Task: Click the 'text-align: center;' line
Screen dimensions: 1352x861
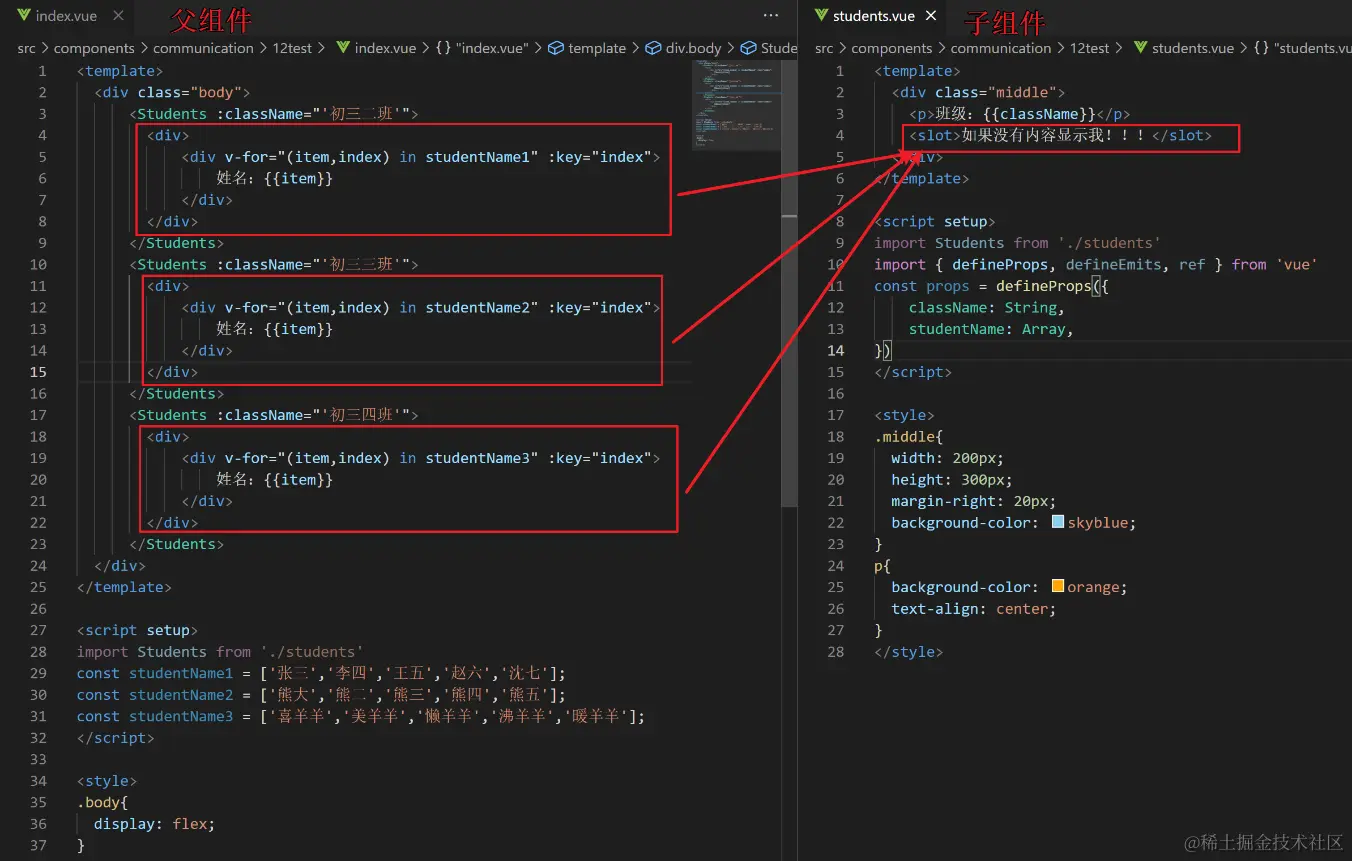Action: coord(973,609)
